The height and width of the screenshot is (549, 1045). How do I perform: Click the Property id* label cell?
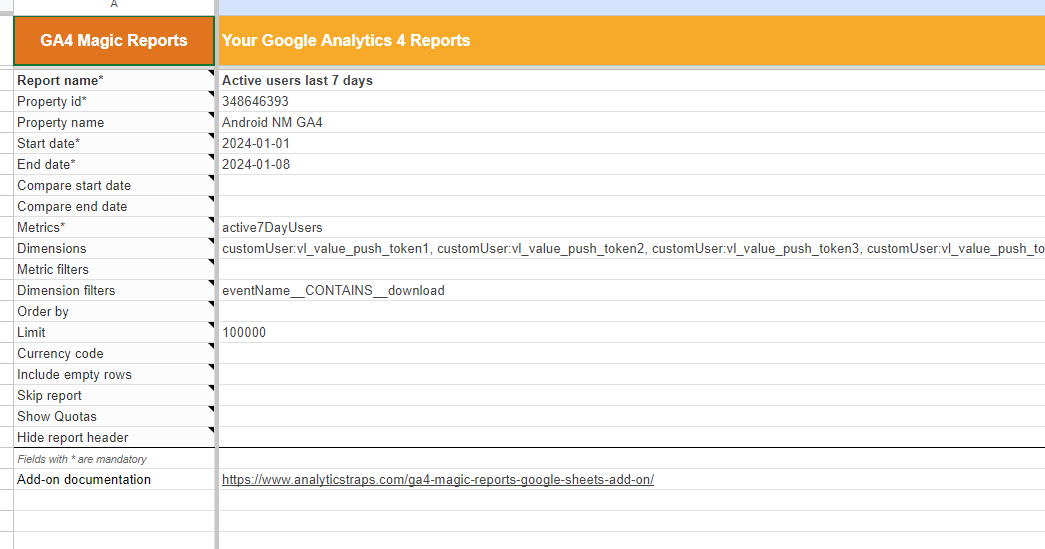tap(114, 101)
